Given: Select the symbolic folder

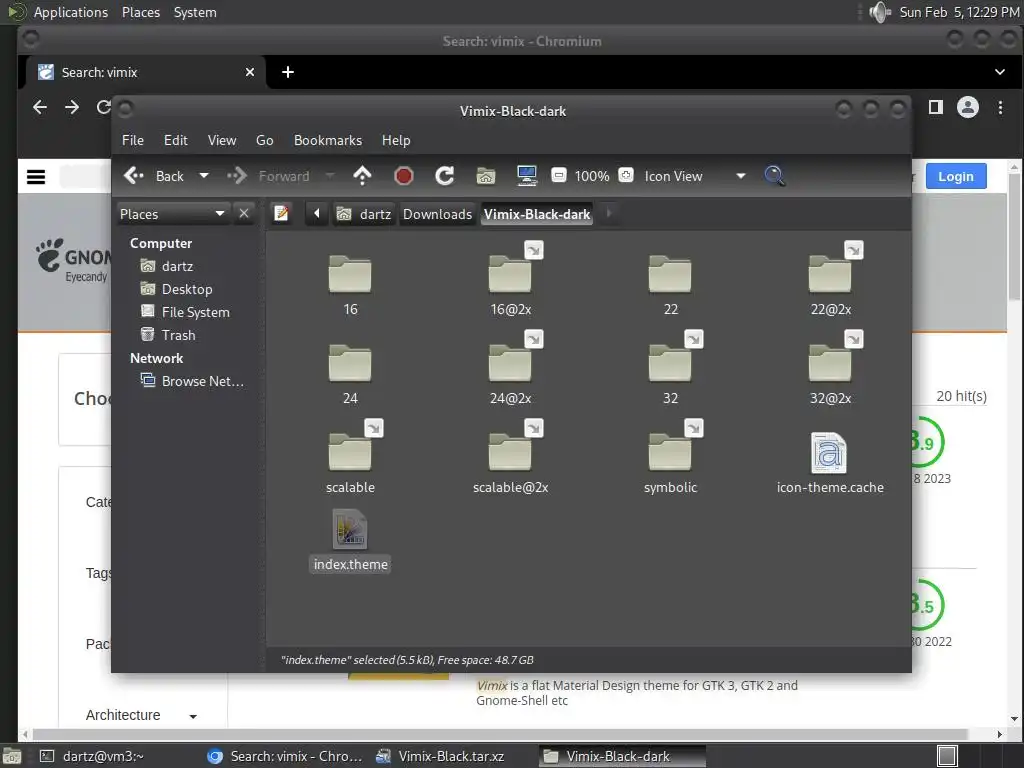Looking at the screenshot, I should pyautogui.click(x=670, y=452).
